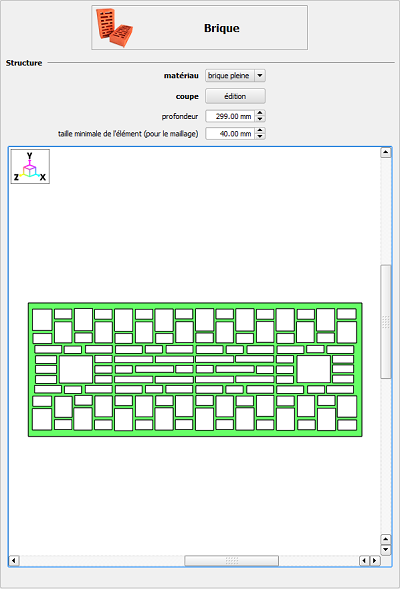Click the taille minimale value field
400x589 pixels.
click(x=230, y=133)
